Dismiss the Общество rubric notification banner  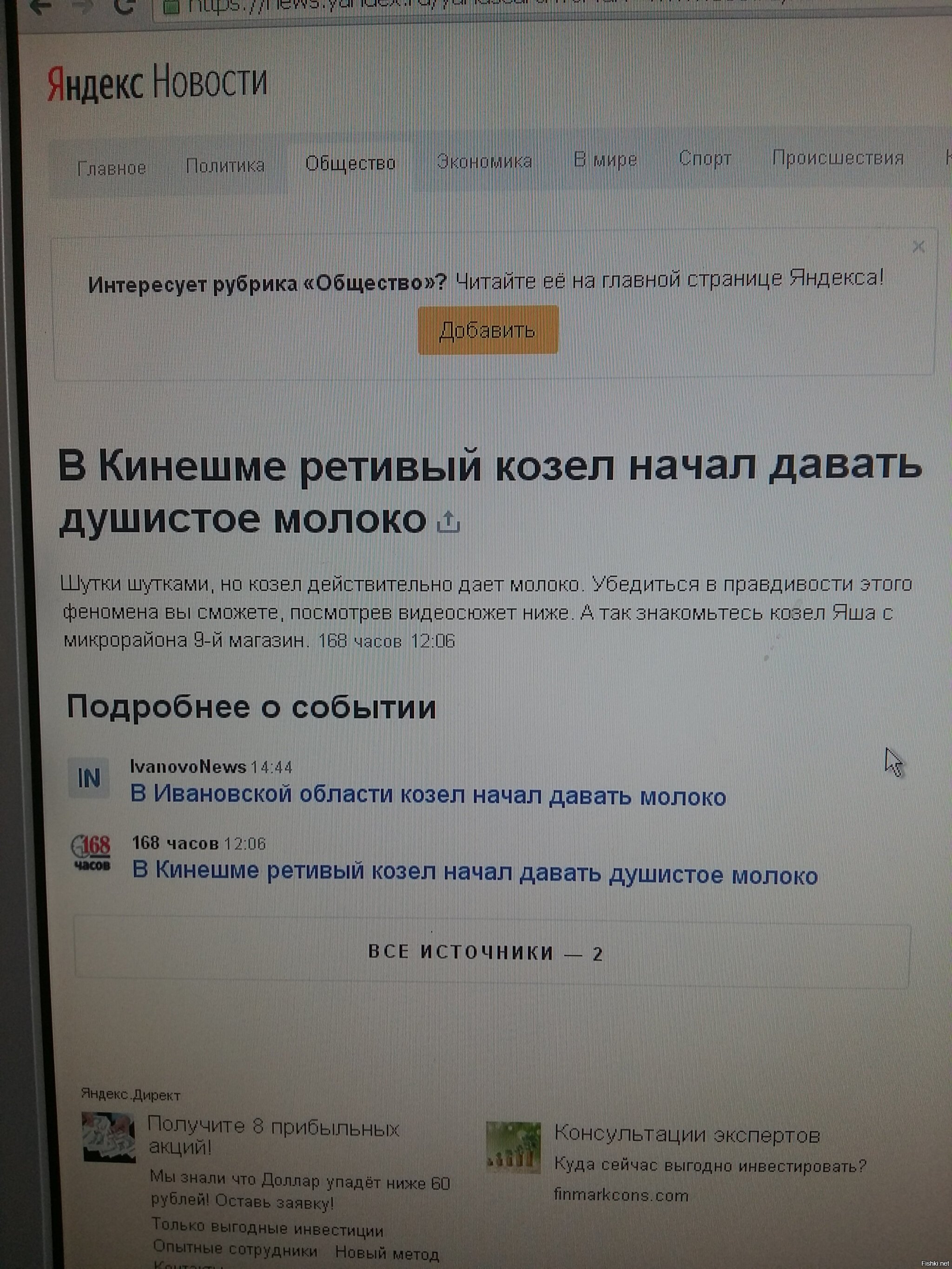point(919,247)
